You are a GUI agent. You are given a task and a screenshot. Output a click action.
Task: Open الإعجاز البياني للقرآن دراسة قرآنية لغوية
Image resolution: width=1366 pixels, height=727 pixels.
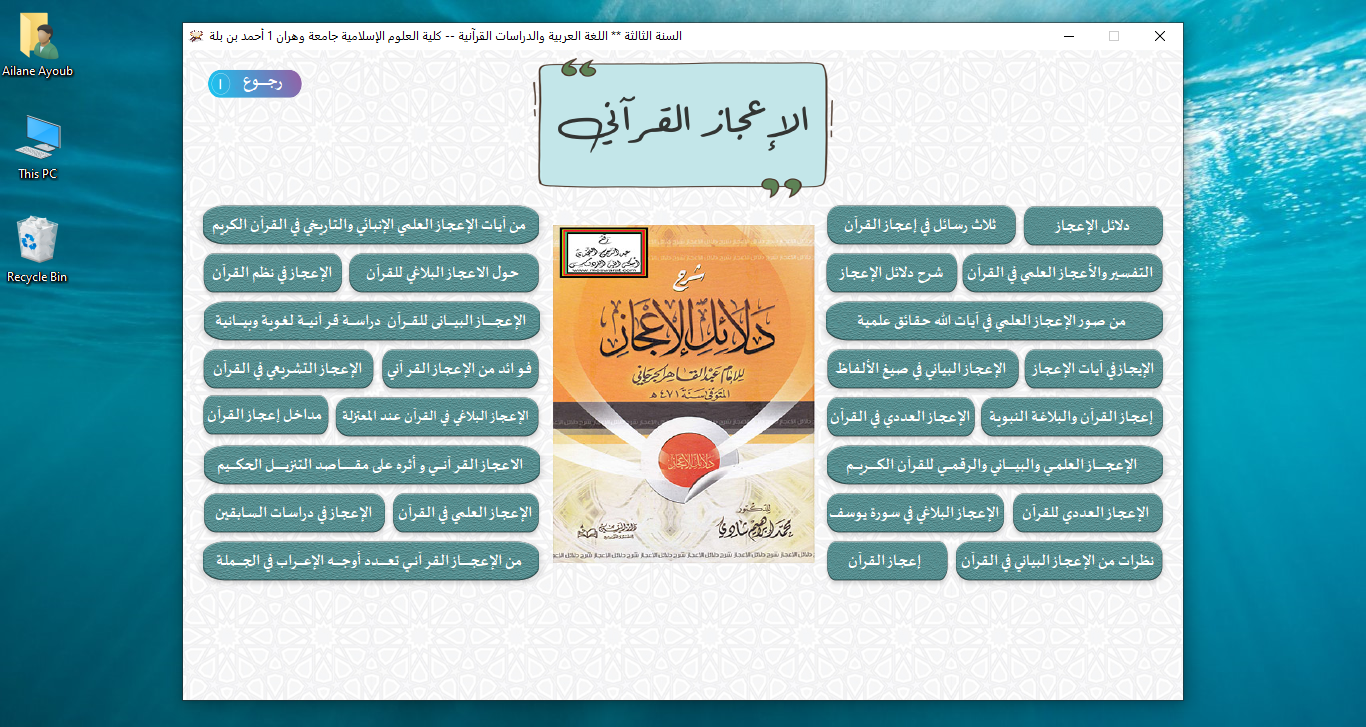tap(371, 320)
